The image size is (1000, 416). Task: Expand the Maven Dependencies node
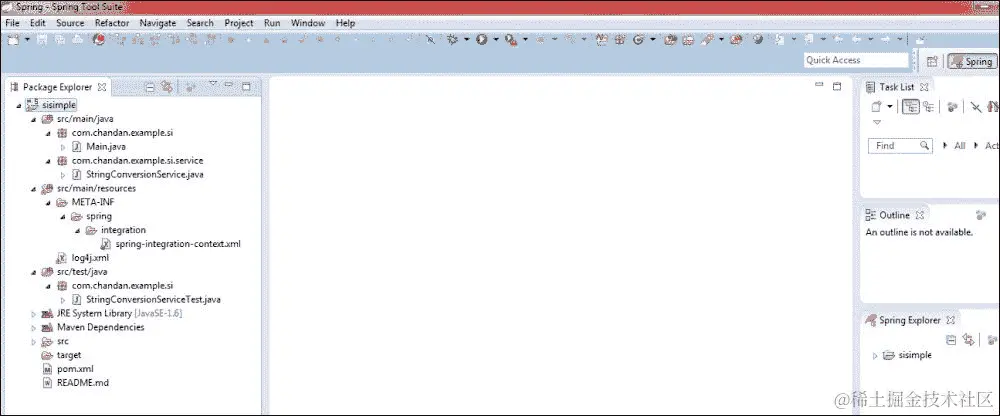(x=33, y=328)
